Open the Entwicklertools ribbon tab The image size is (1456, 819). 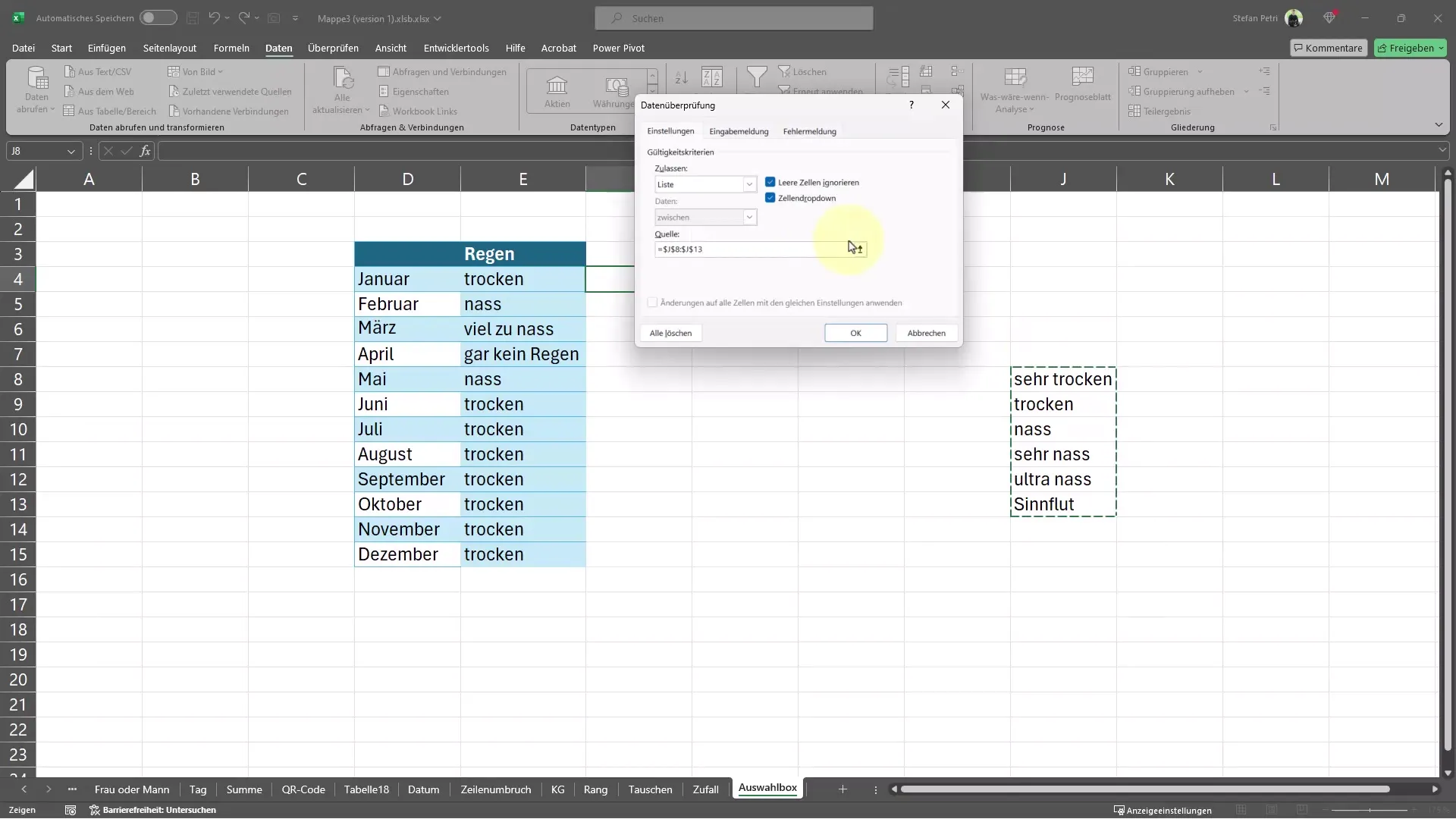pos(456,48)
